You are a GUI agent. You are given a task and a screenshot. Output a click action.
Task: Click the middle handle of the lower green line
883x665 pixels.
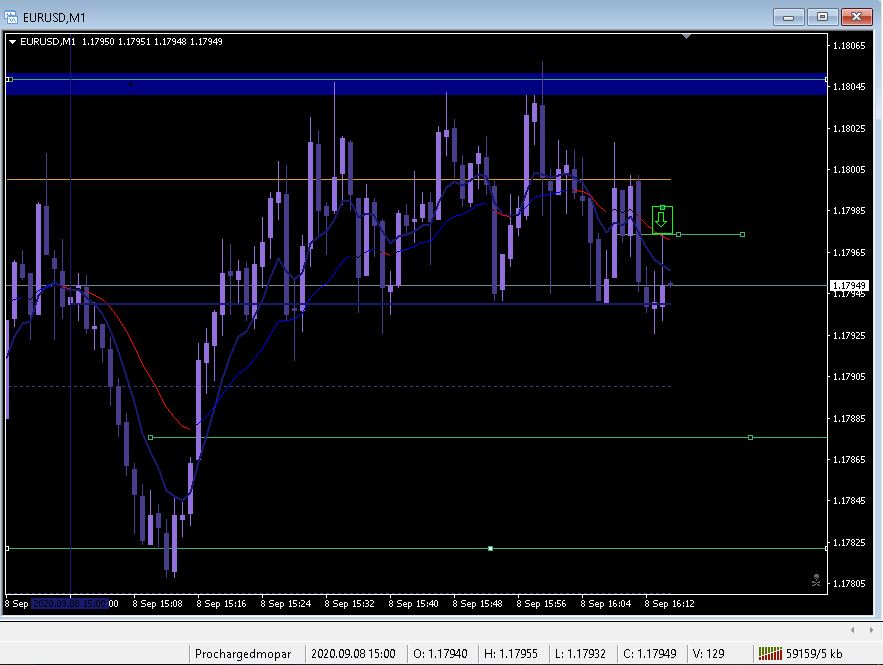490,548
